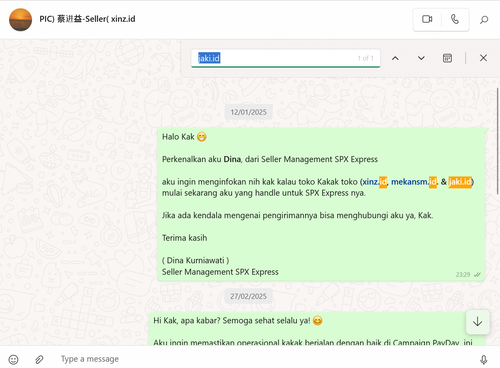The image size is (500, 368).
Task: Go to previous search result
Action: (395, 58)
